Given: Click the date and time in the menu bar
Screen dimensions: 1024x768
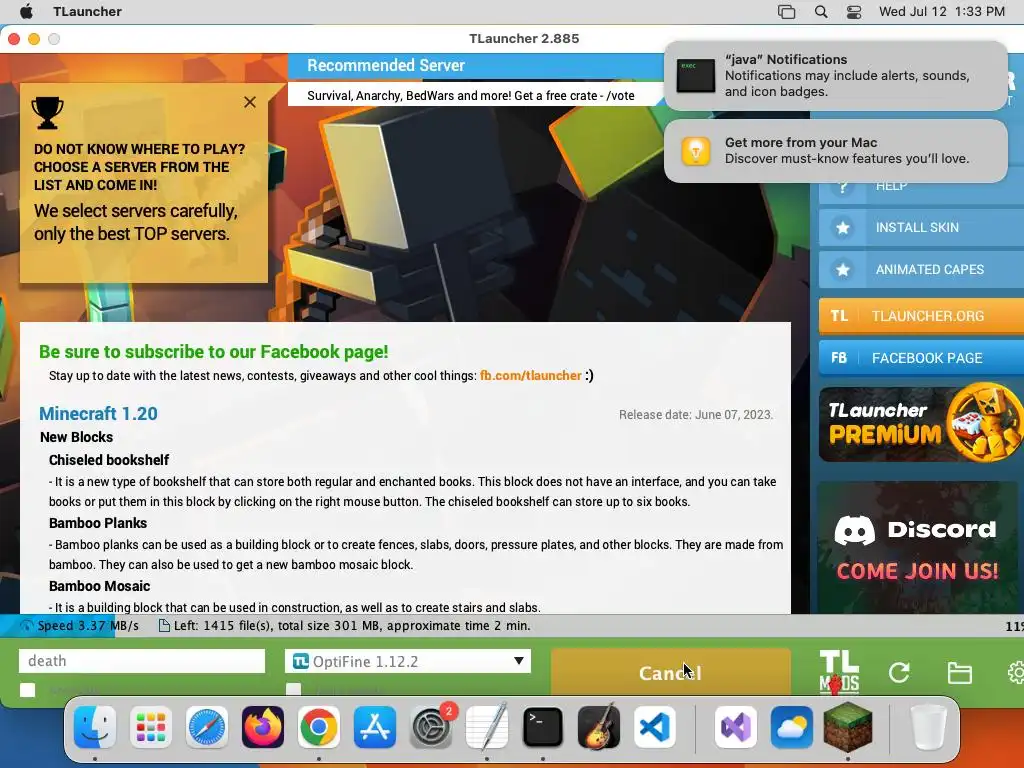Looking at the screenshot, I should [x=942, y=11].
